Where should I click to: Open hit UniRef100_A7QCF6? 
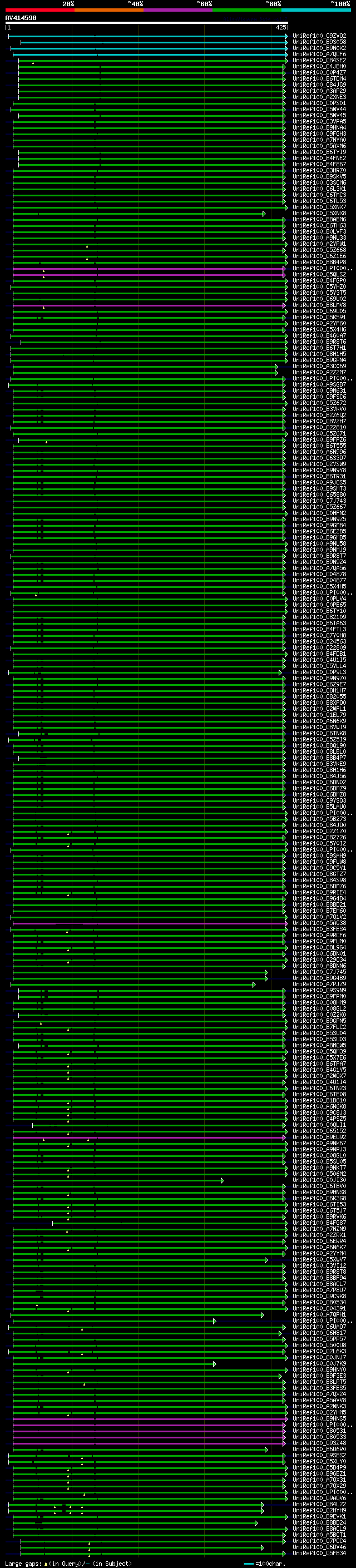click(x=319, y=54)
